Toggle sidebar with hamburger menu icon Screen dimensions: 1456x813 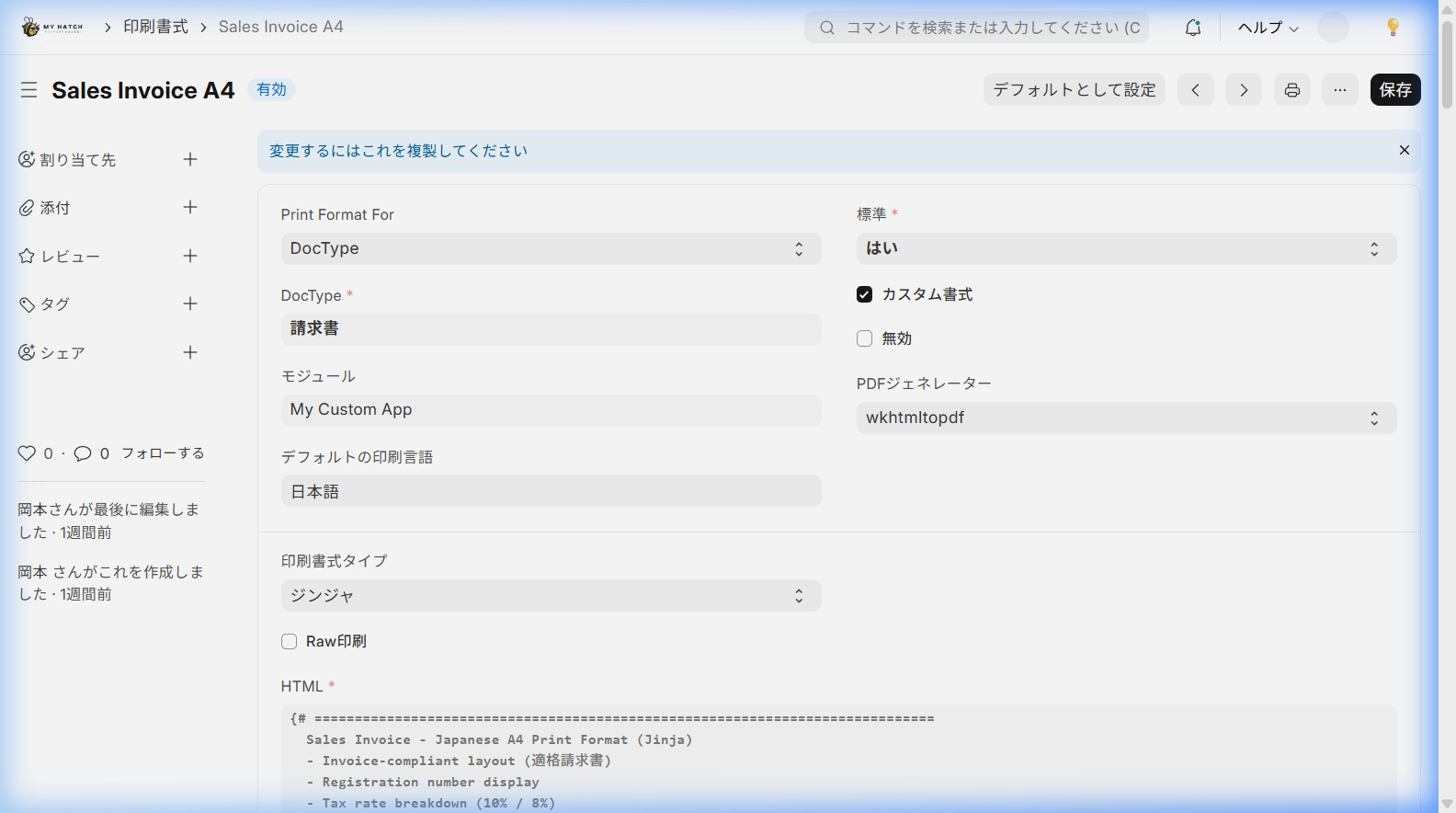(x=29, y=90)
